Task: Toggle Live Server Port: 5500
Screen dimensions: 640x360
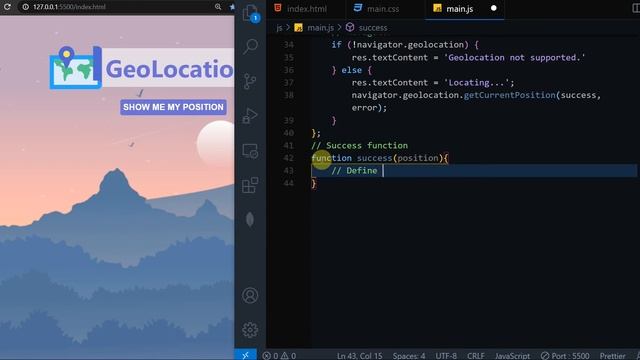Action: click(565, 356)
